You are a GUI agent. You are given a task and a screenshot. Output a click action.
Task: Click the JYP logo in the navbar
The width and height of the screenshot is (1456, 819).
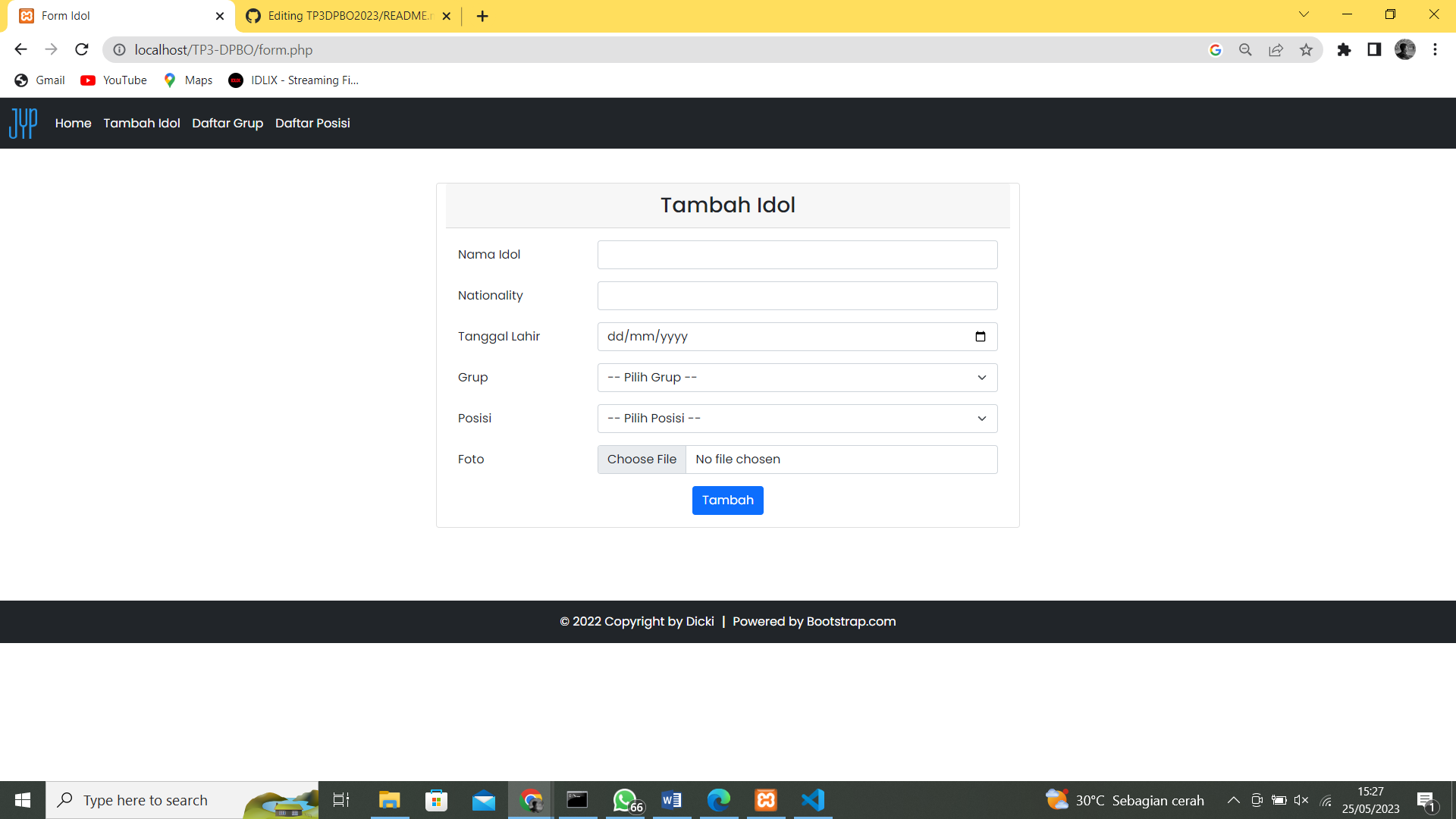pos(23,123)
